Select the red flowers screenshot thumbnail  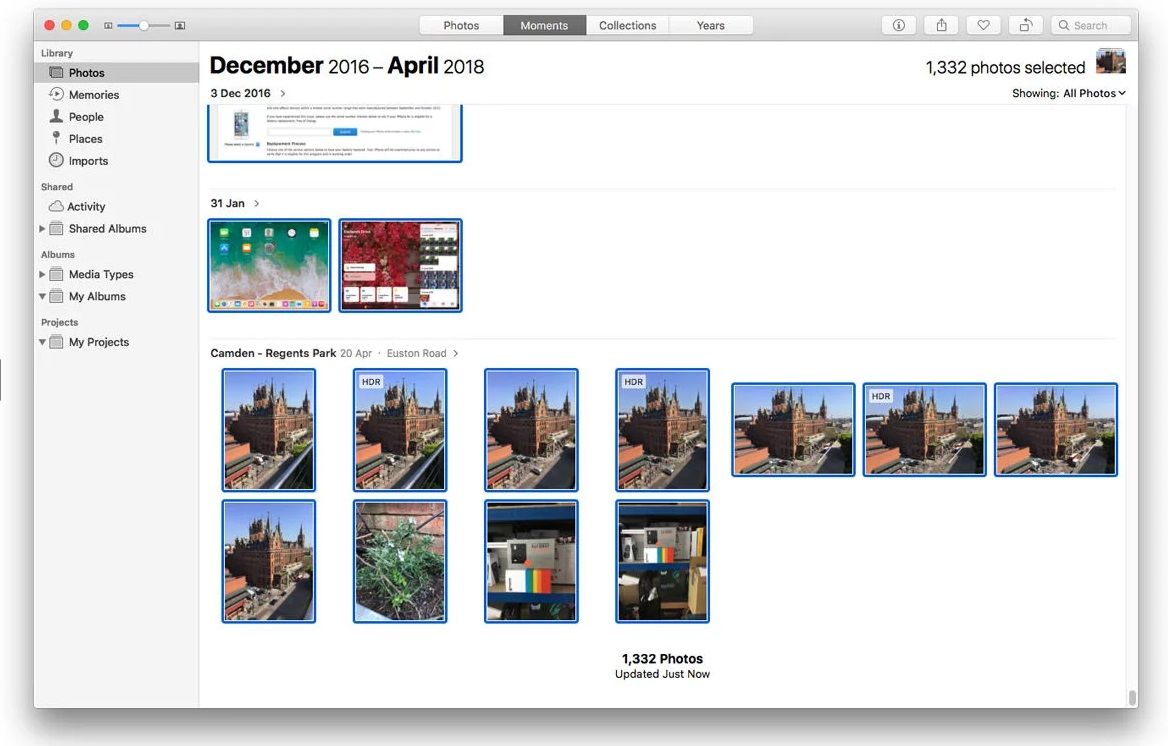click(400, 265)
